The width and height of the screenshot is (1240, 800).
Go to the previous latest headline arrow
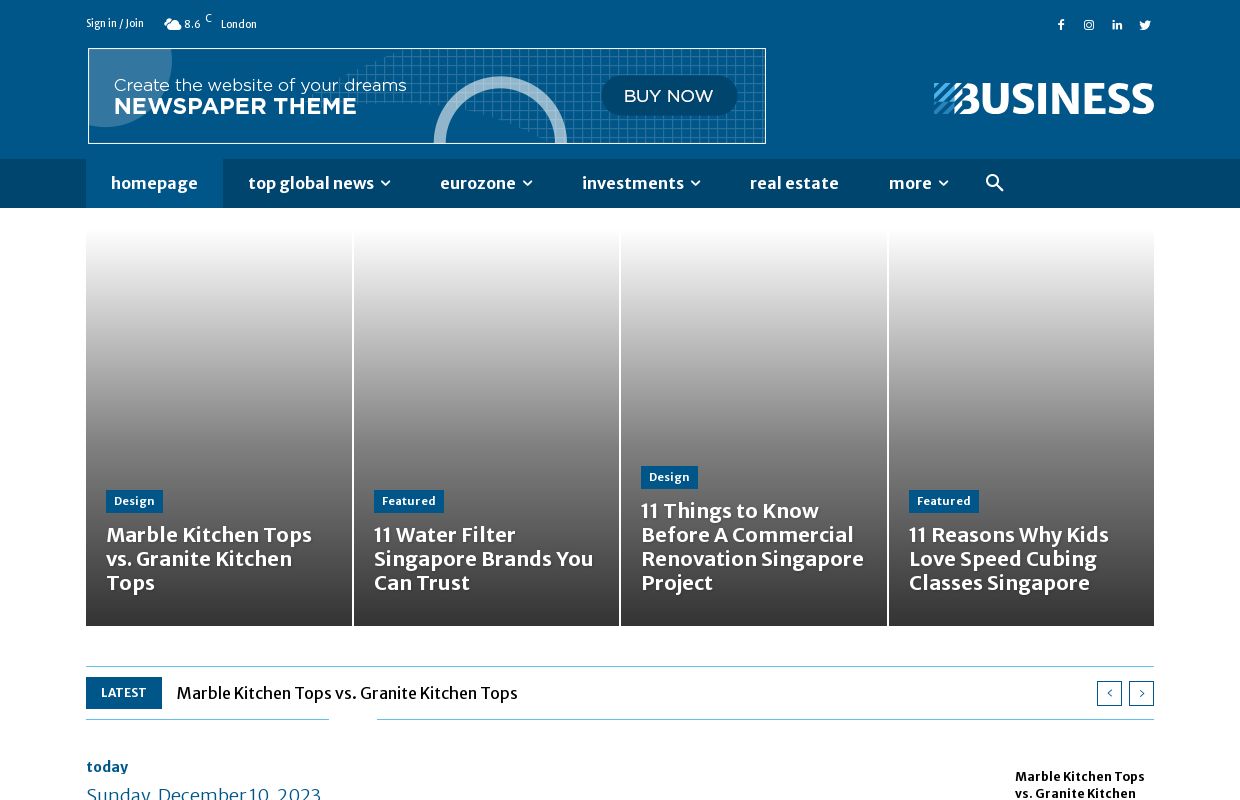(x=1109, y=693)
